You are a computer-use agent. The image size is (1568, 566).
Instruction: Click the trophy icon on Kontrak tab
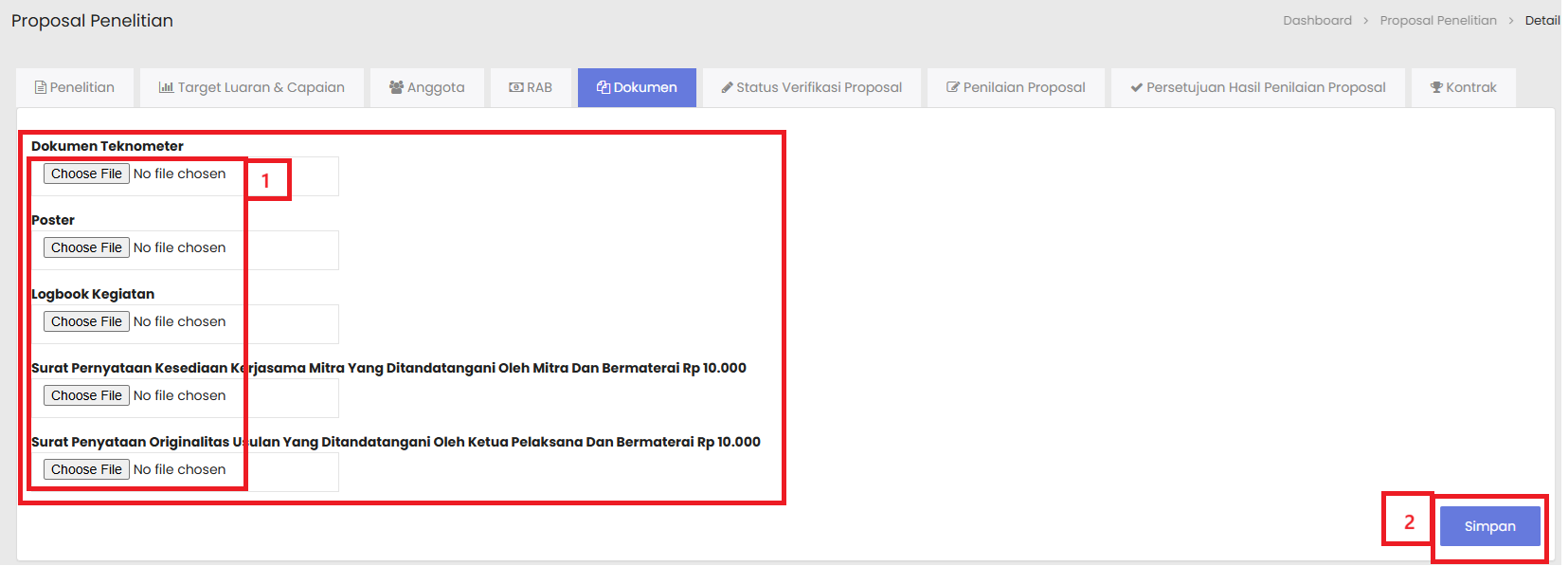(x=1436, y=88)
